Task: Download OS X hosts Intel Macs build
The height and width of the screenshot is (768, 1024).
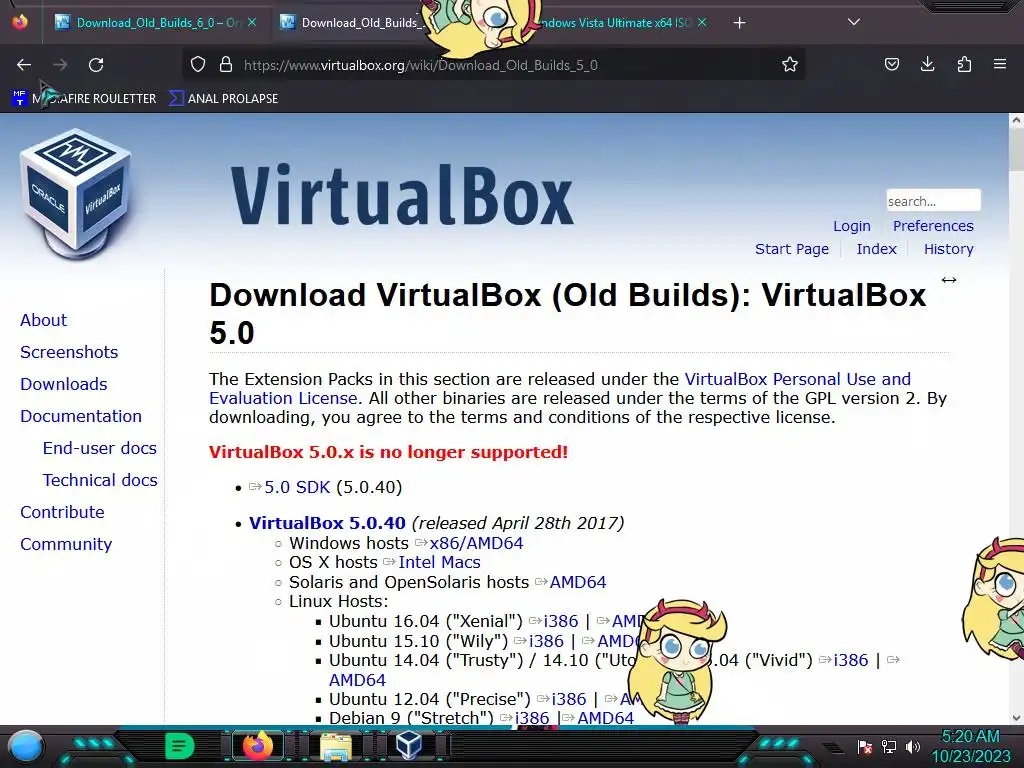Action: point(440,562)
